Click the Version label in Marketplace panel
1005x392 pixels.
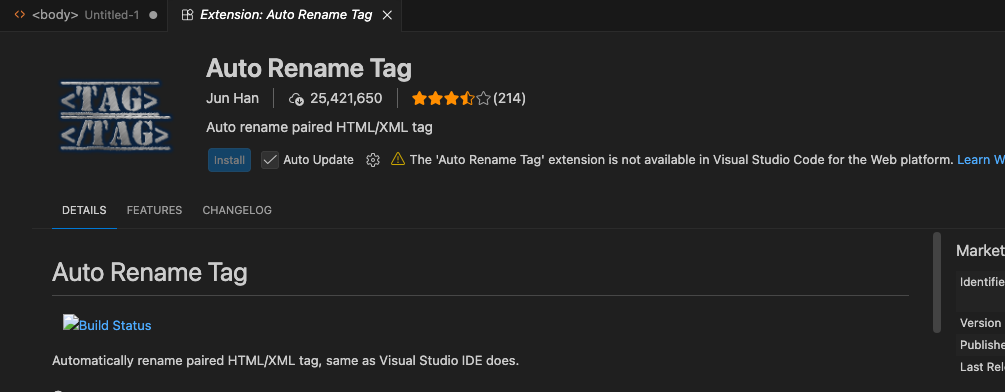[981, 323]
